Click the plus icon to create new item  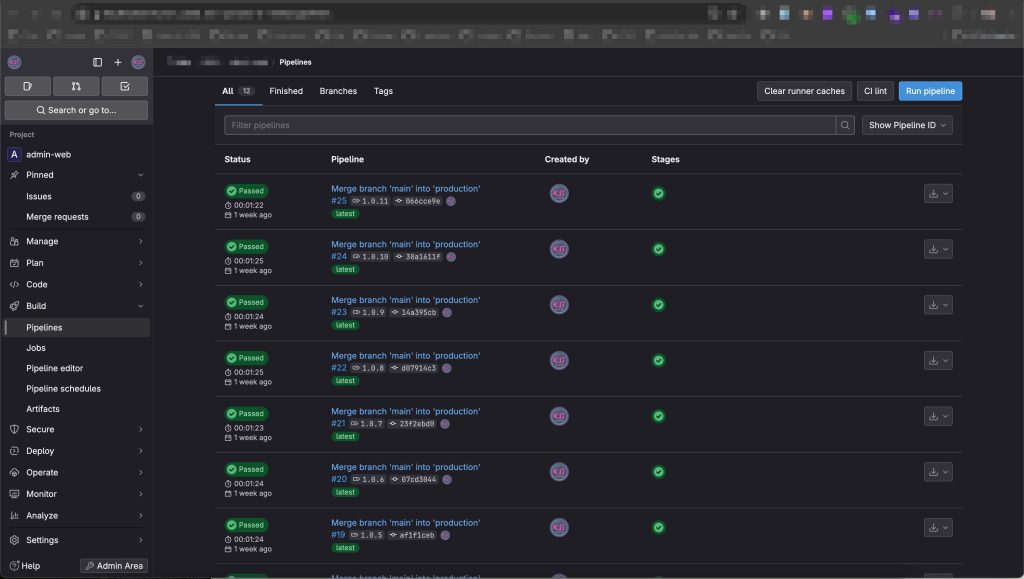[x=117, y=62]
